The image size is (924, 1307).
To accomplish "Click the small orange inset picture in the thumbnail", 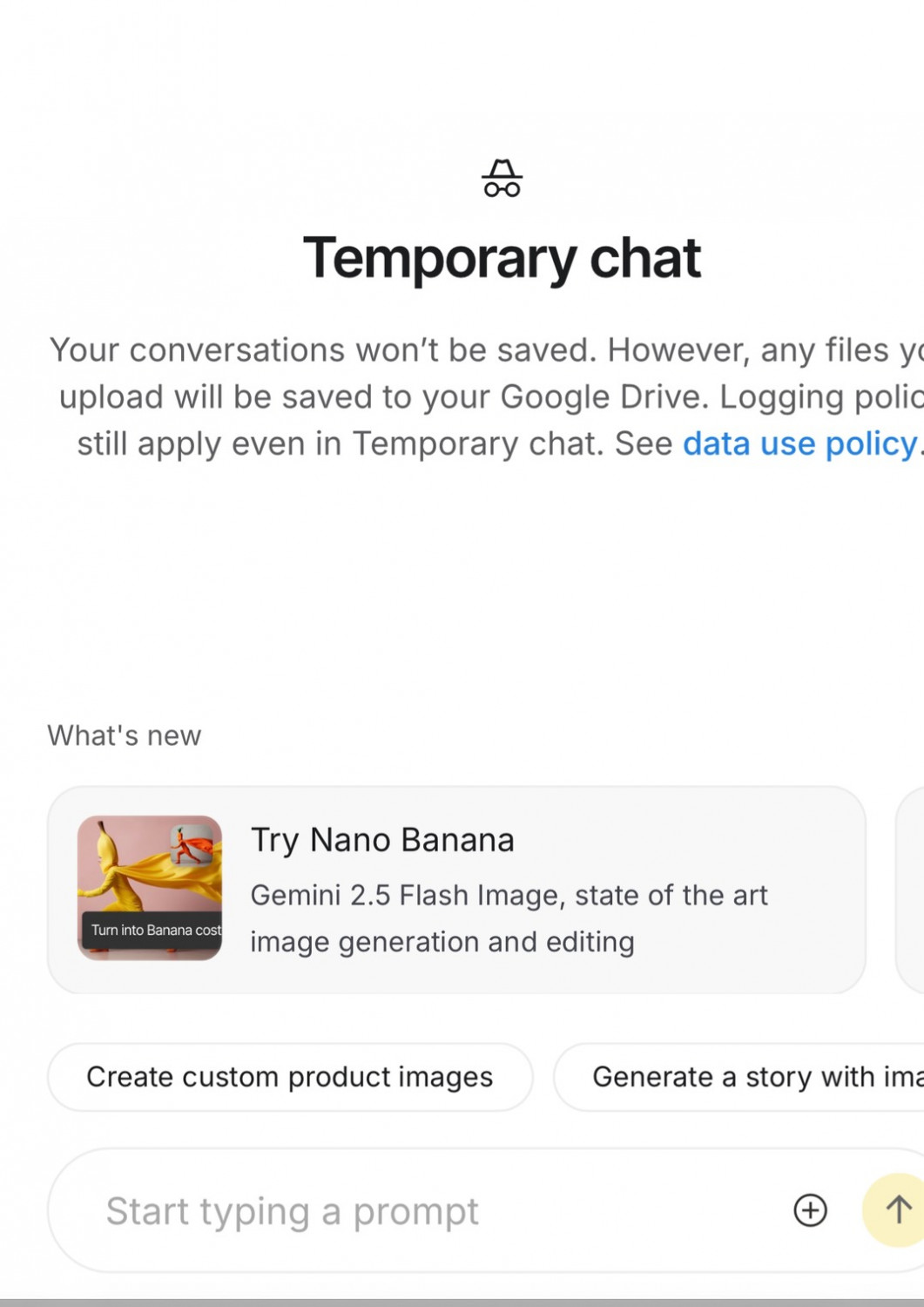I will click(192, 844).
